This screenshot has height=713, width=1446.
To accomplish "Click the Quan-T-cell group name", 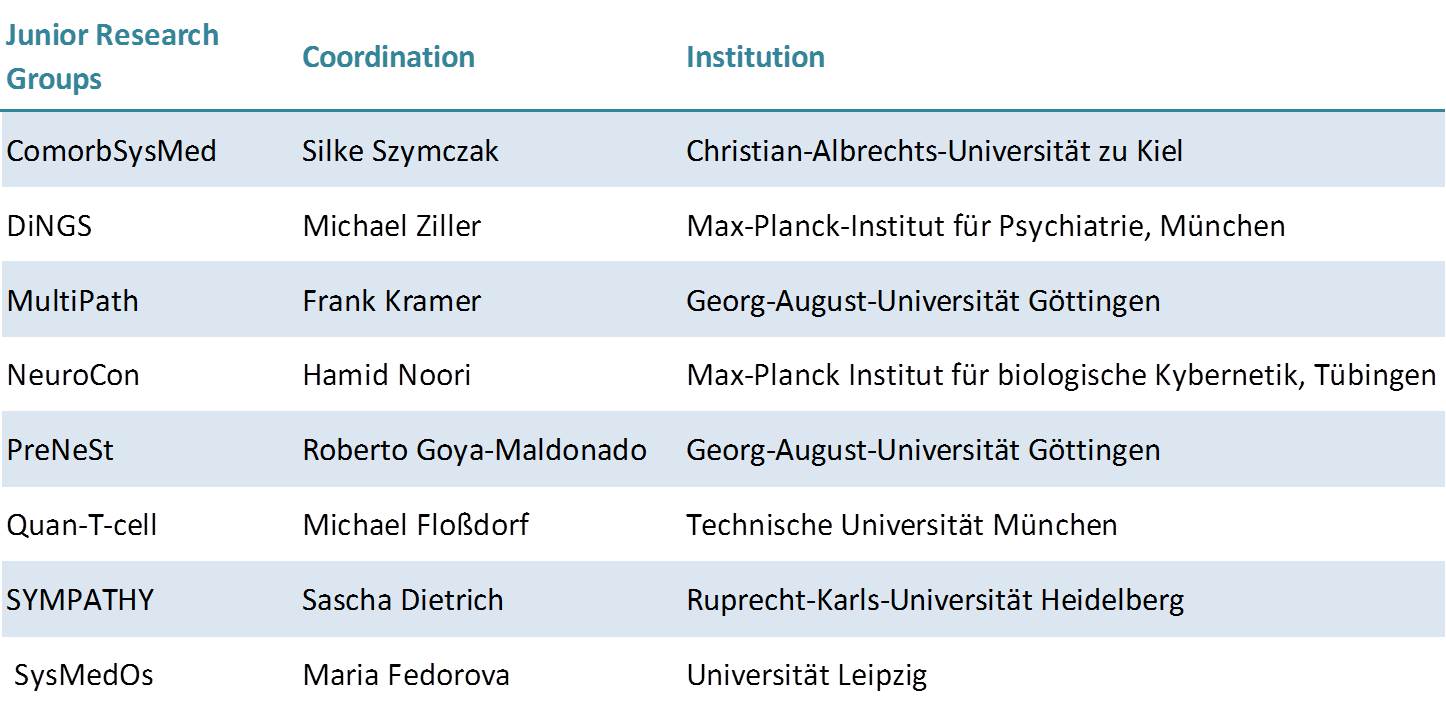I will tap(82, 525).
